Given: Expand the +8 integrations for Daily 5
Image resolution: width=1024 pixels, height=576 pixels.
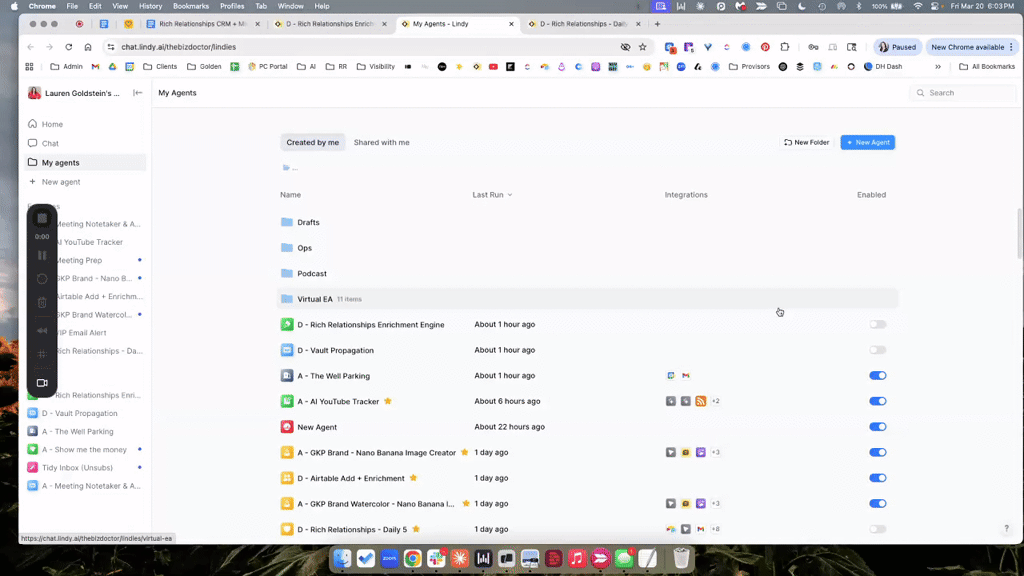Looking at the screenshot, I should 715,529.
